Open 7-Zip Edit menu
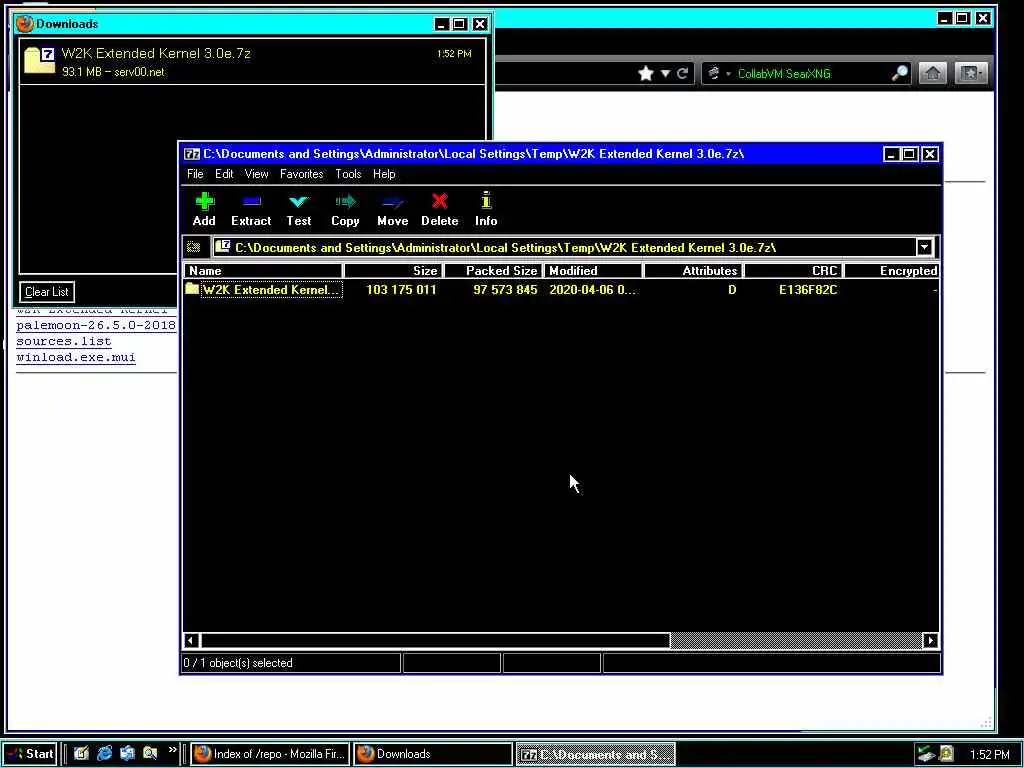 tap(224, 174)
